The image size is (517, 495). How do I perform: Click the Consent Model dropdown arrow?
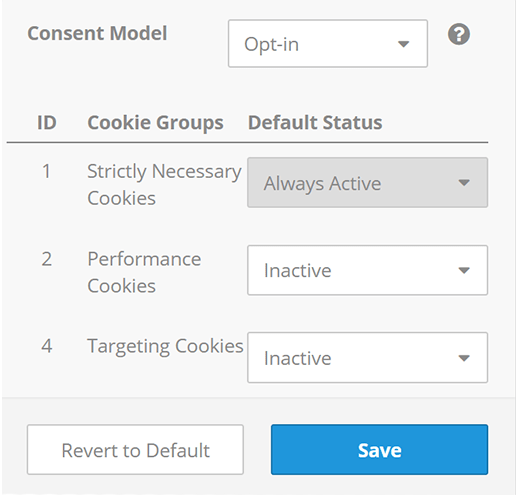[403, 44]
